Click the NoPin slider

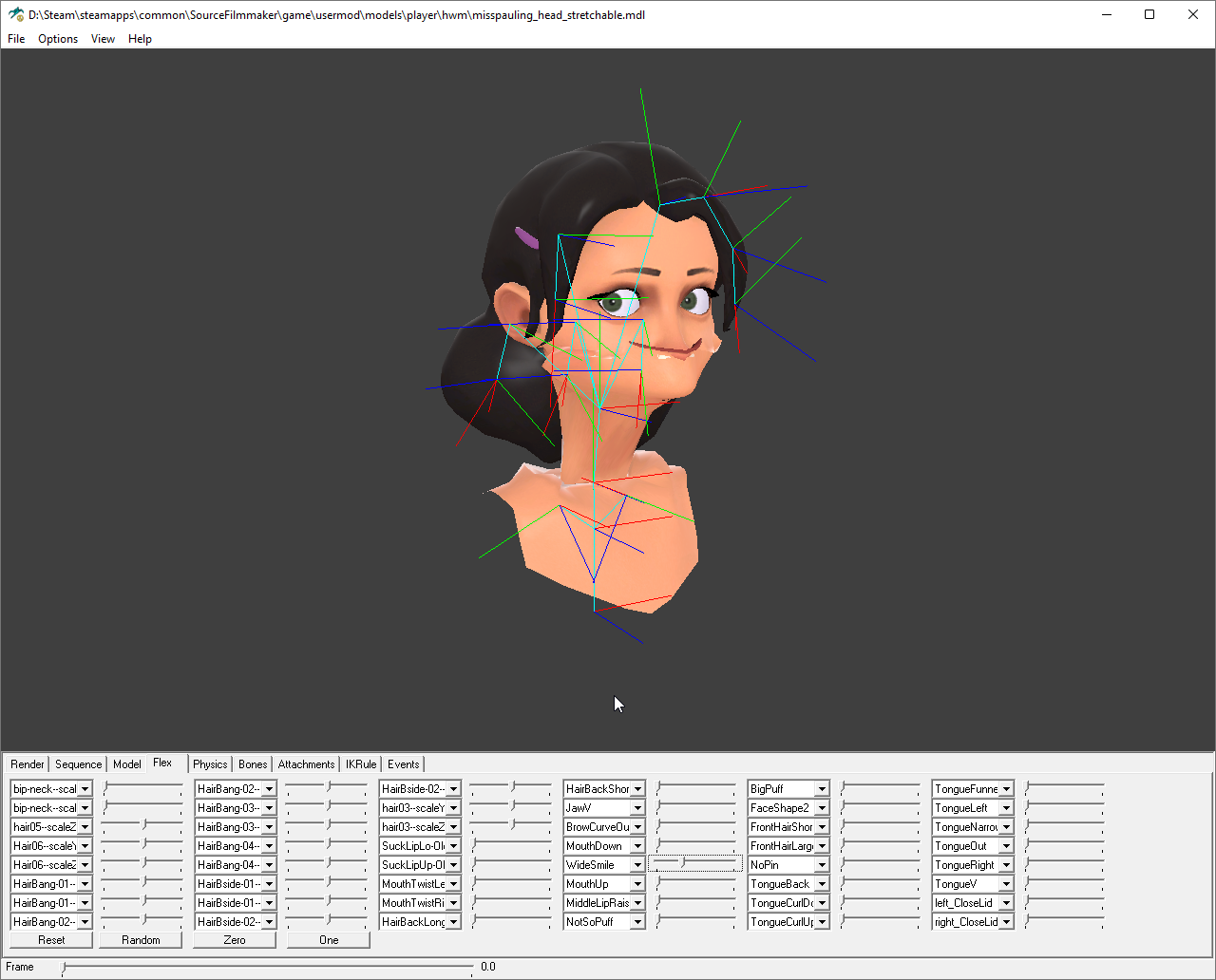coord(880,864)
